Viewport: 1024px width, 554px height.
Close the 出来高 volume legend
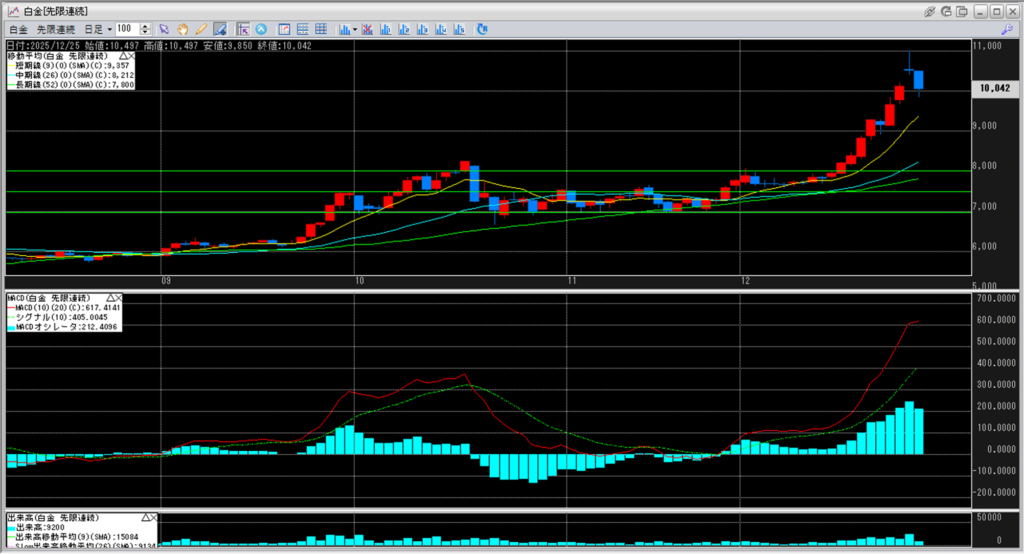coord(152,518)
